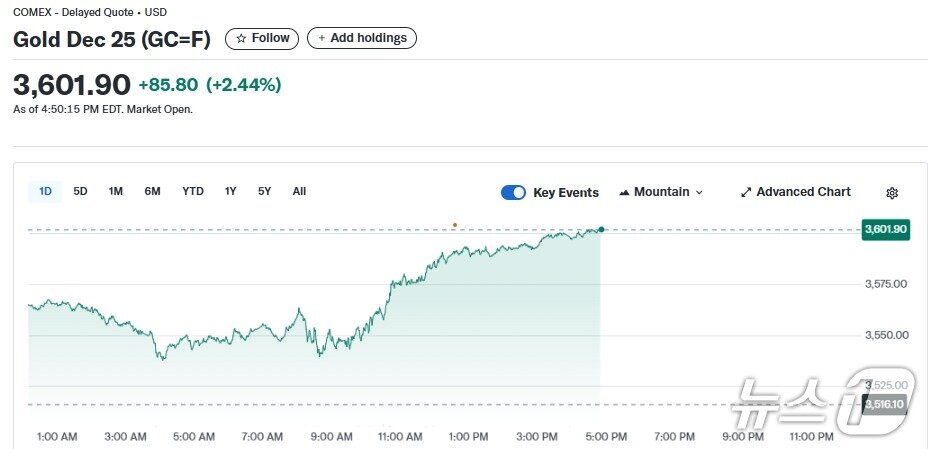Switch to the 5D range tab
The height and width of the screenshot is (449, 929).
click(80, 191)
